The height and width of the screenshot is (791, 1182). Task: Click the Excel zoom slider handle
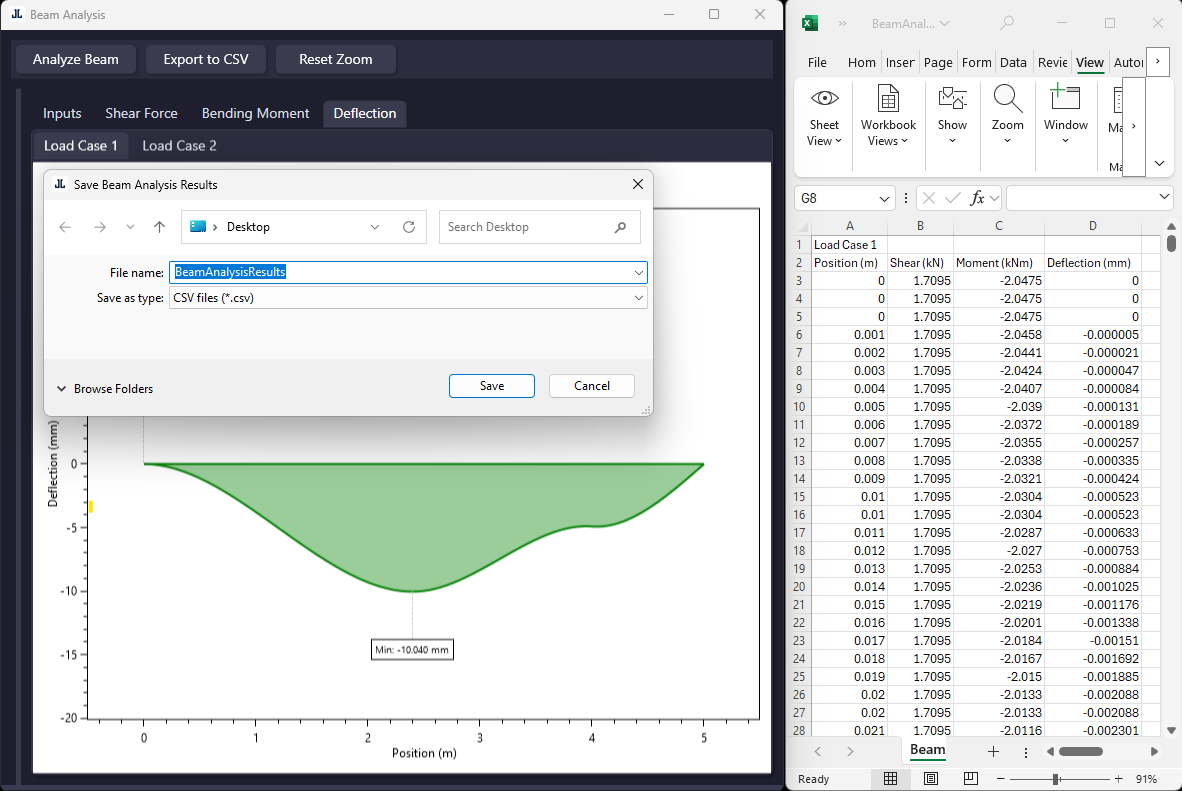(1055, 779)
